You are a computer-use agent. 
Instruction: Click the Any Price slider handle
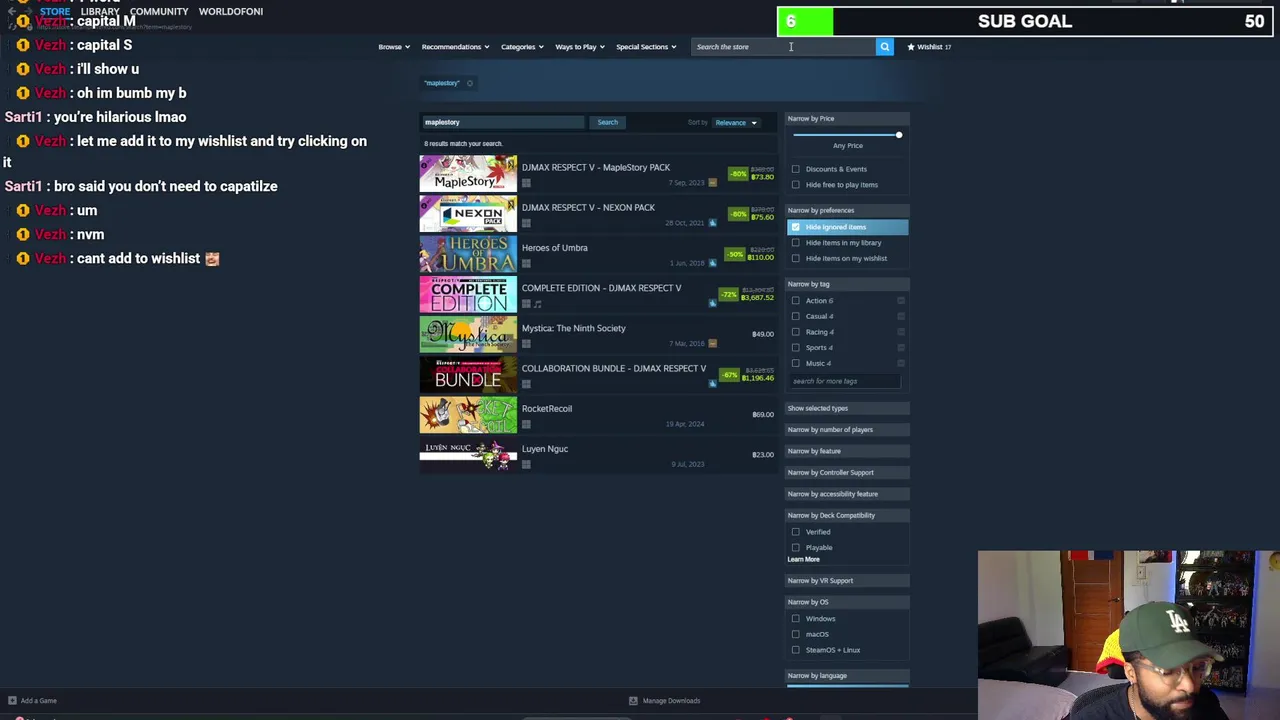pyautogui.click(x=898, y=135)
